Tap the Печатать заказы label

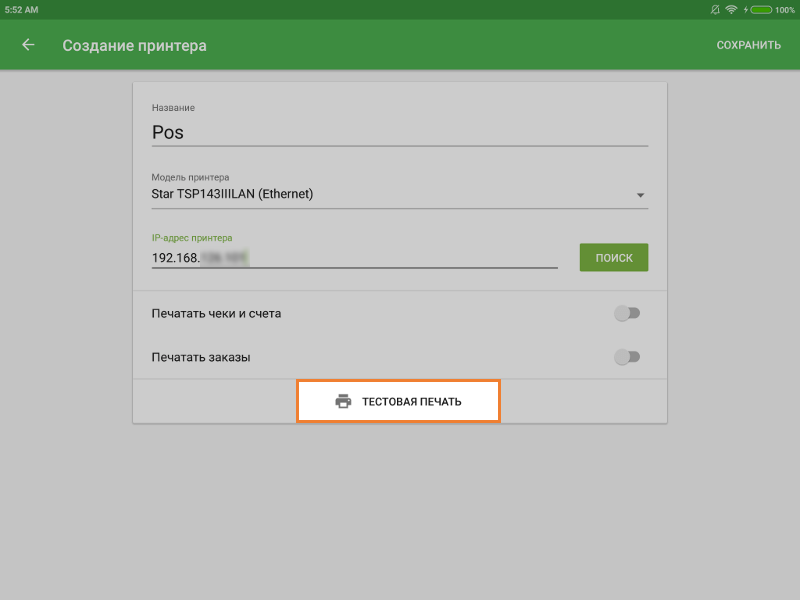[x=200, y=357]
